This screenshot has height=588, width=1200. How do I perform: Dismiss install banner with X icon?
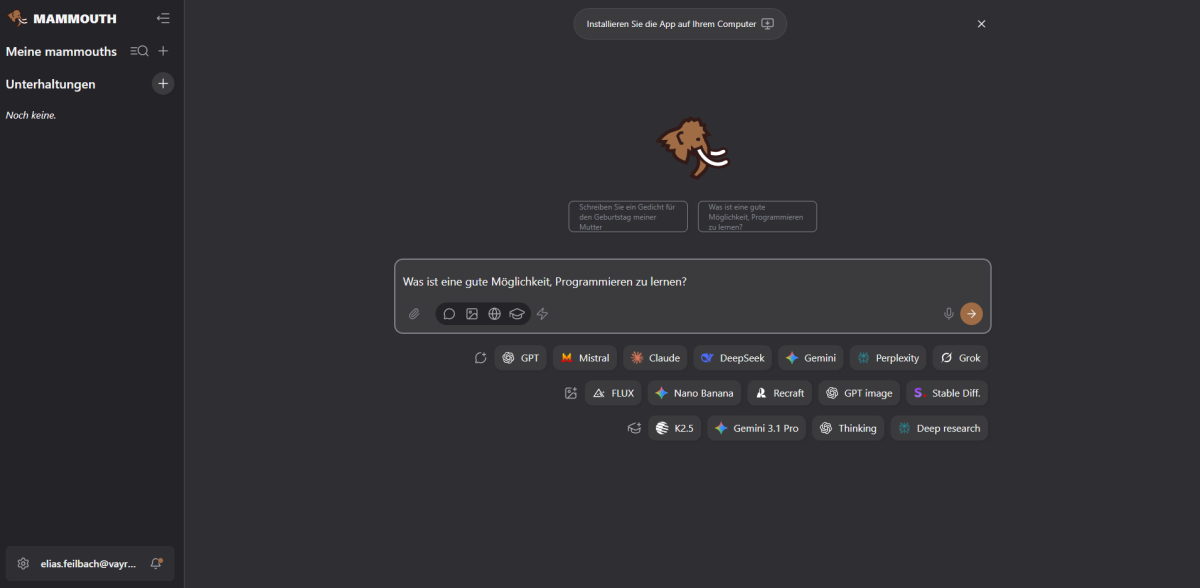click(981, 24)
